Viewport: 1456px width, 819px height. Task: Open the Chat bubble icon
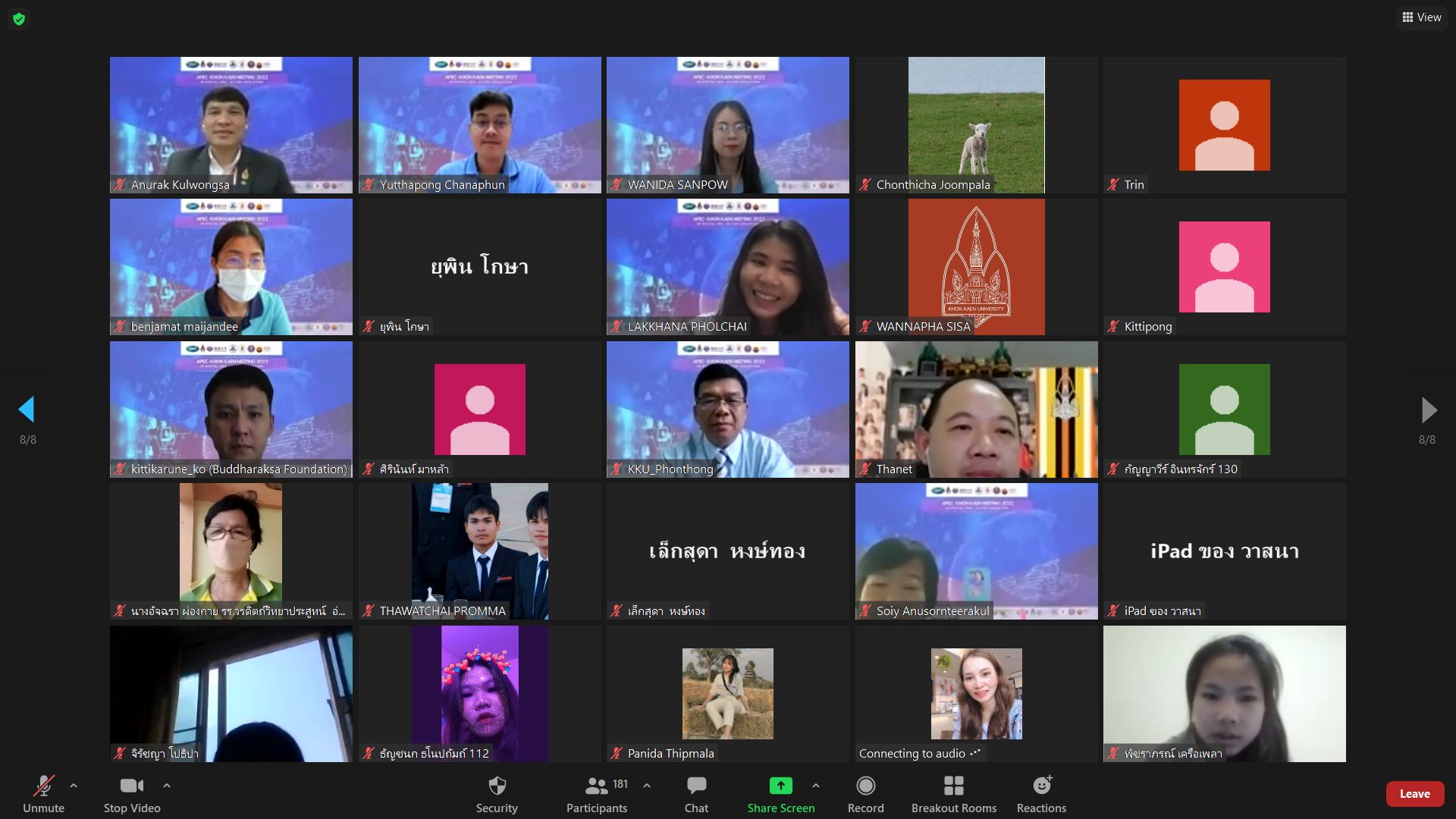[696, 786]
